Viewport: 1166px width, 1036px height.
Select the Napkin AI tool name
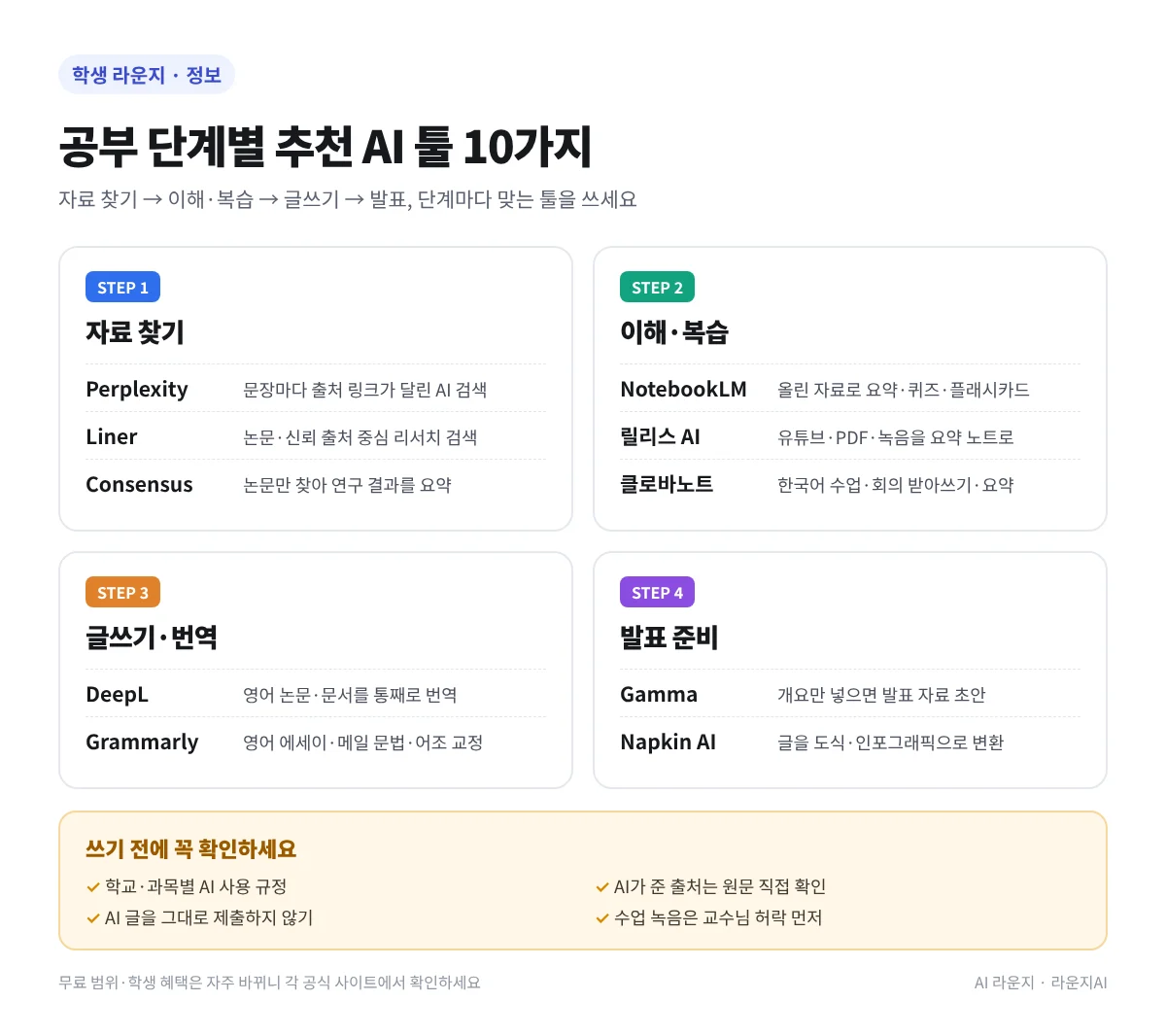[668, 742]
